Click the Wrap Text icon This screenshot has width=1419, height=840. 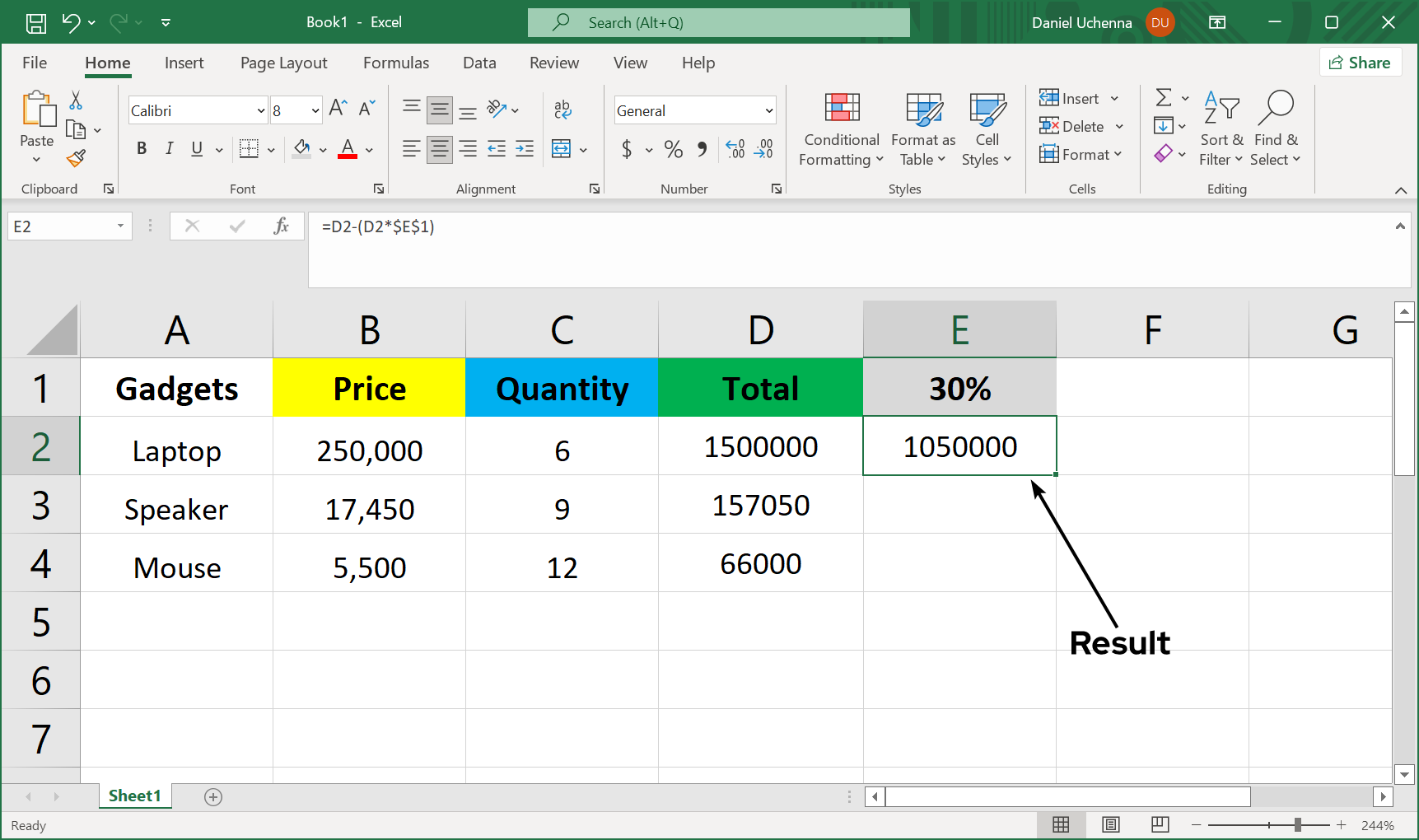point(562,110)
